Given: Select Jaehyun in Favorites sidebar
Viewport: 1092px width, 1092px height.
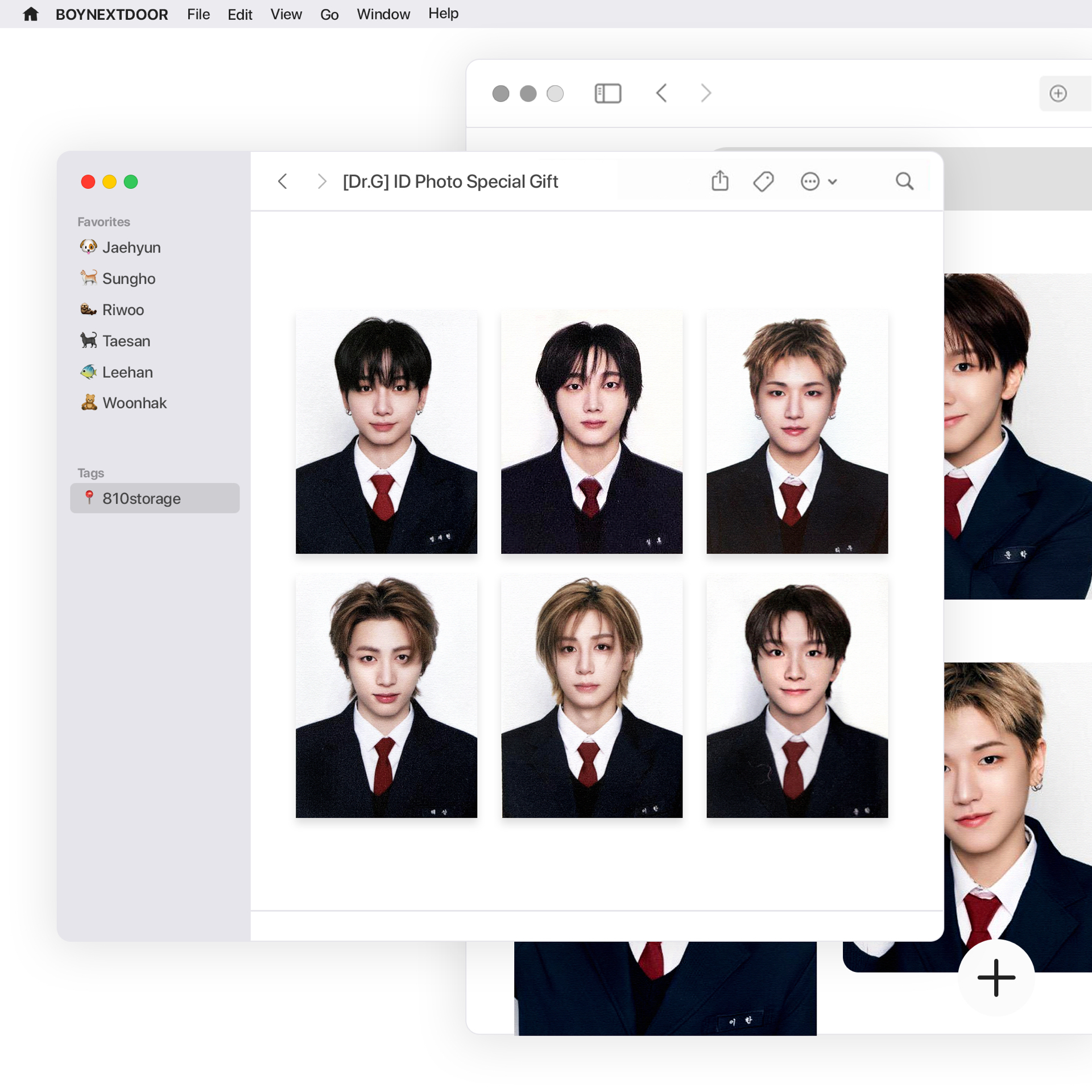Looking at the screenshot, I should 131,247.
